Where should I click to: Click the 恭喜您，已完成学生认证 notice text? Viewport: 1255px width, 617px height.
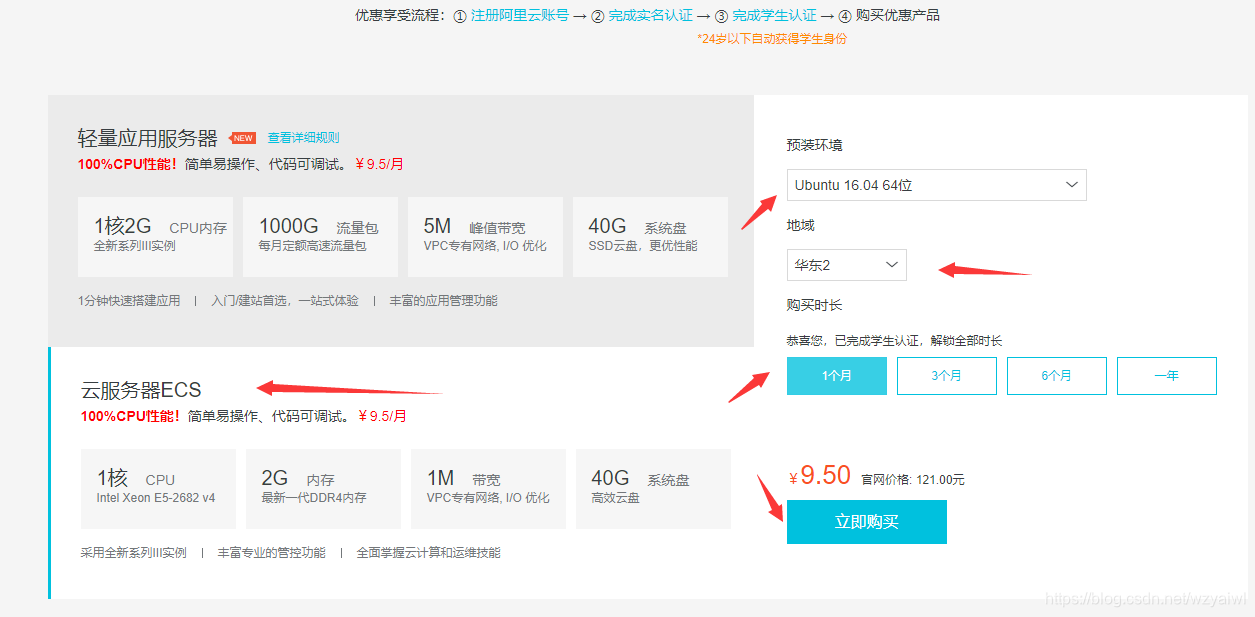[894, 341]
